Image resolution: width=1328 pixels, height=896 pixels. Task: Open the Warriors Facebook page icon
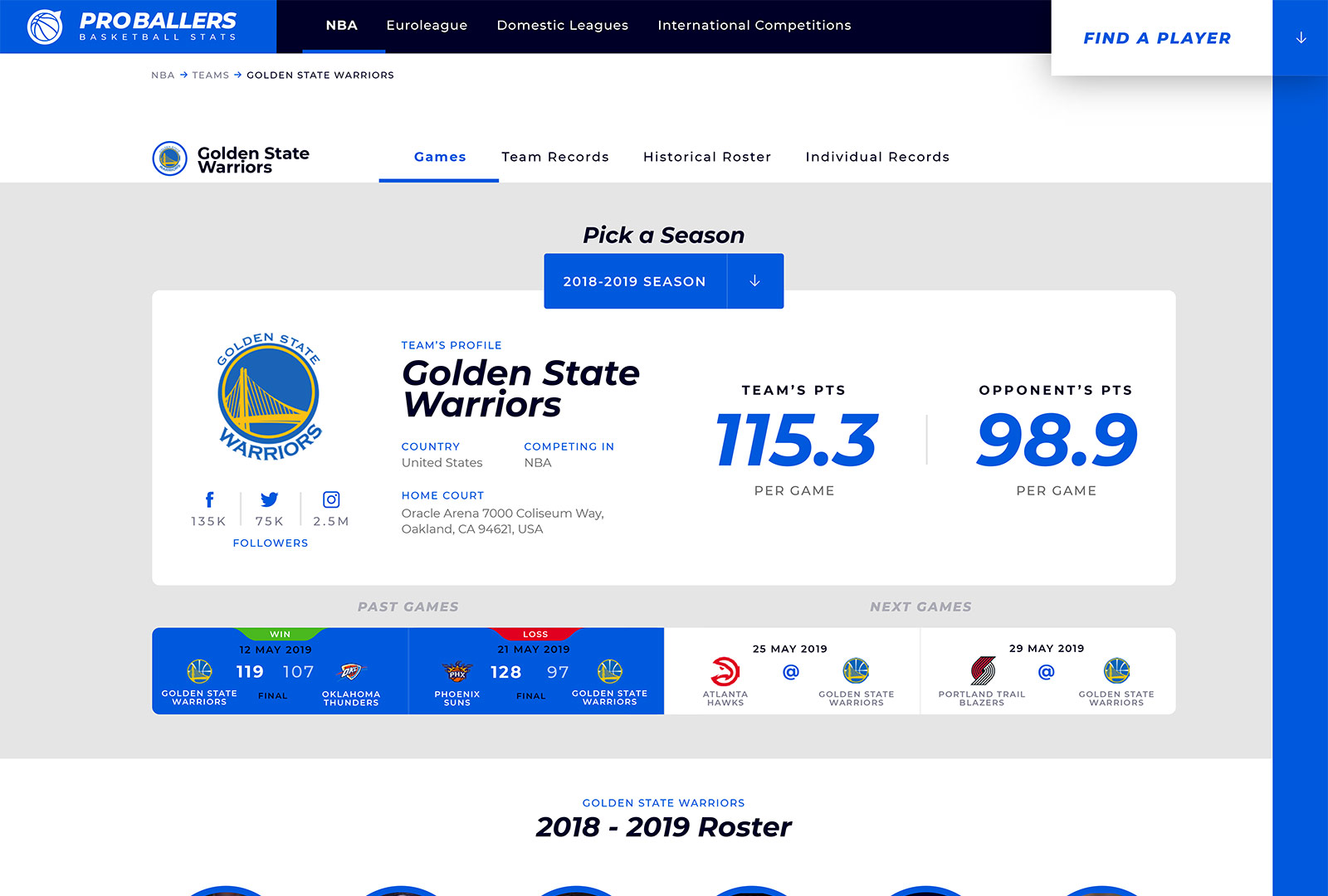pyautogui.click(x=209, y=499)
